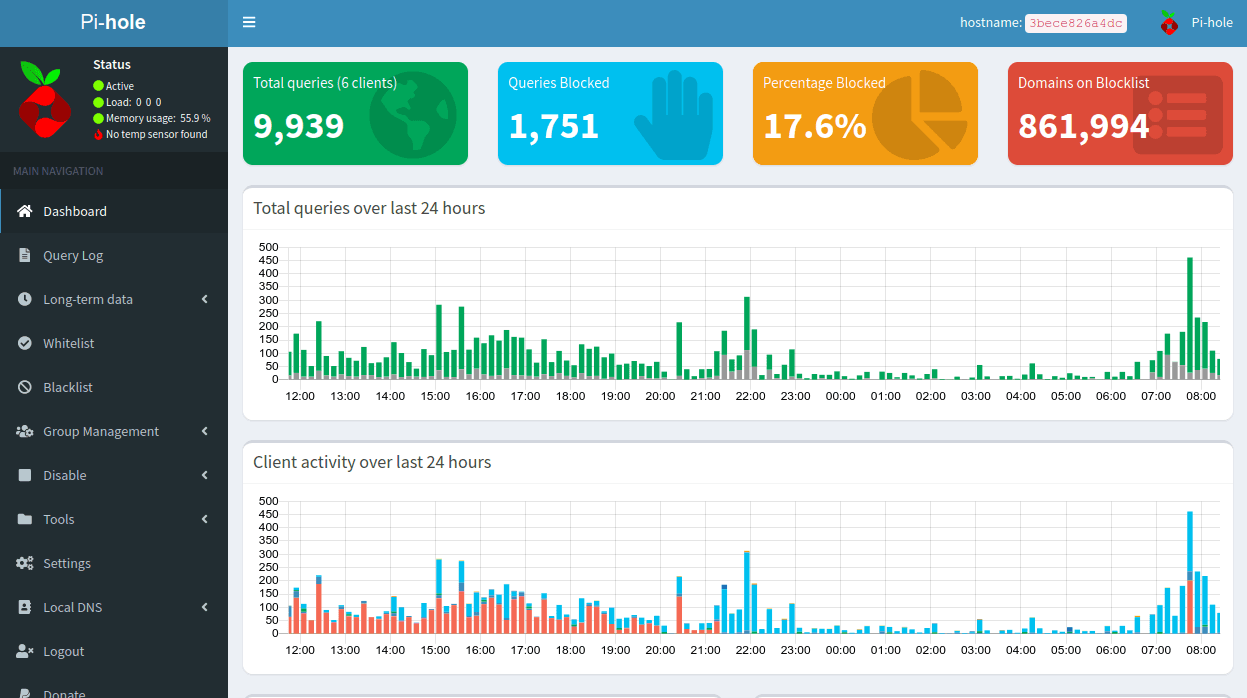
Task: Open the Settings page
Action: click(114, 563)
